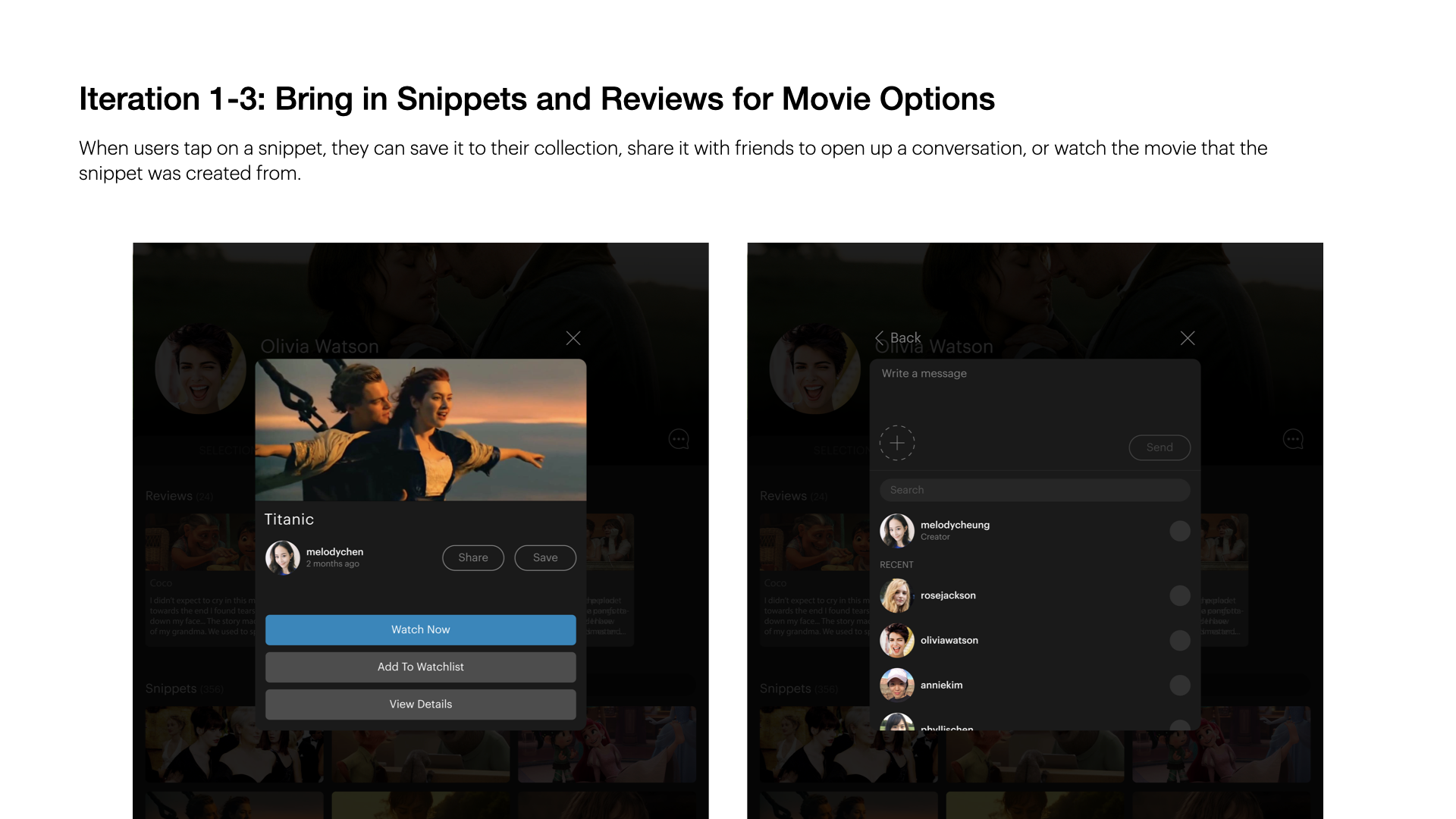1456x819 pixels.
Task: Click the RECENT section label
Action: point(896,565)
